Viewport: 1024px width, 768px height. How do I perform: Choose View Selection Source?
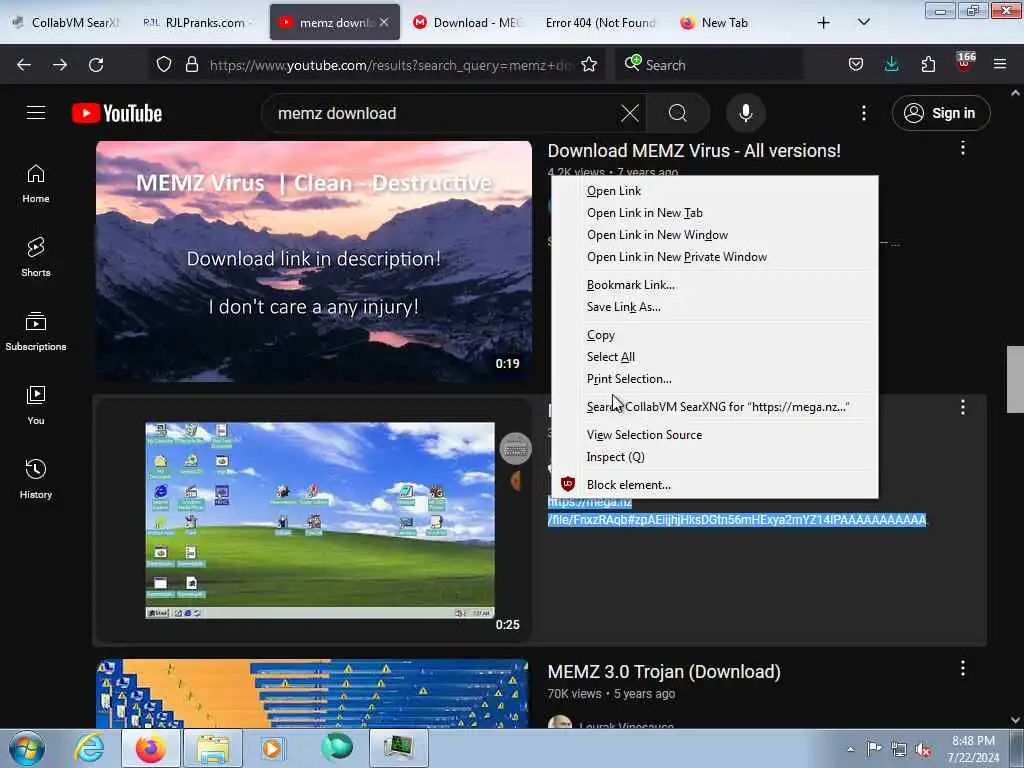(x=715, y=435)
